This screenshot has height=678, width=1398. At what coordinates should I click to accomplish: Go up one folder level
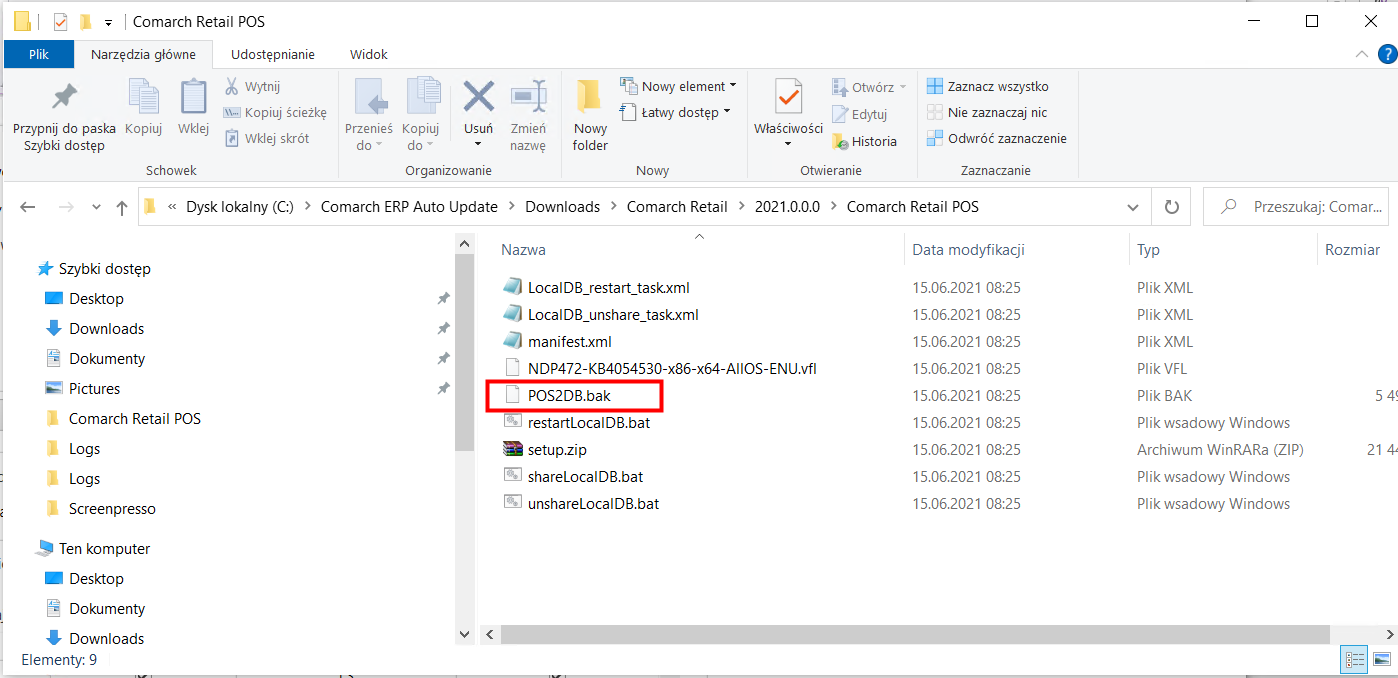(x=122, y=207)
